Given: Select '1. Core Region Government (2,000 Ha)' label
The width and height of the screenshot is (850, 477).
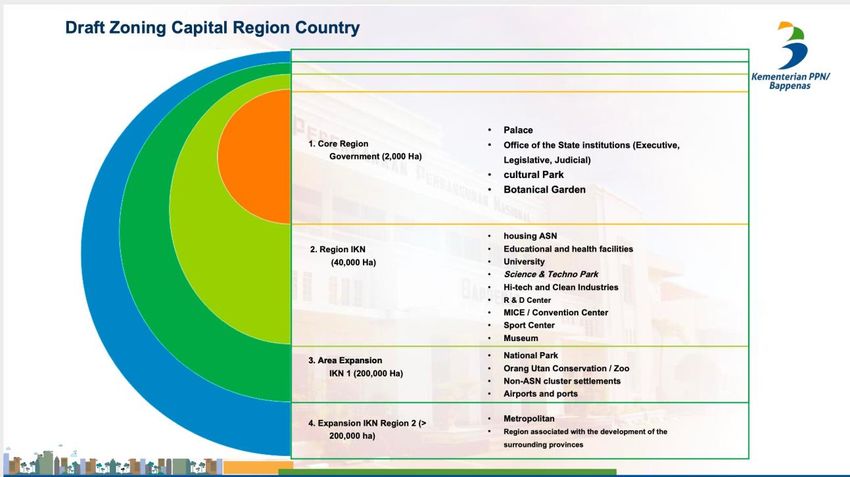Looking at the screenshot, I should (365, 150).
